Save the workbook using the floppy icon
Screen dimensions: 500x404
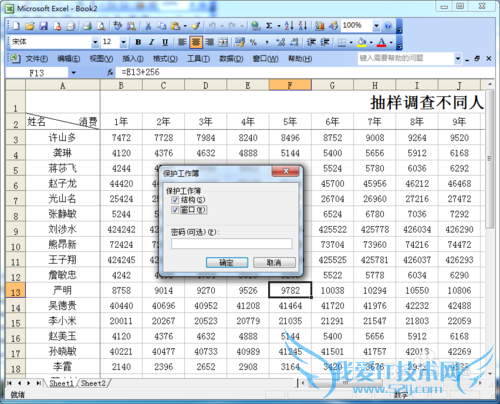click(x=43, y=26)
